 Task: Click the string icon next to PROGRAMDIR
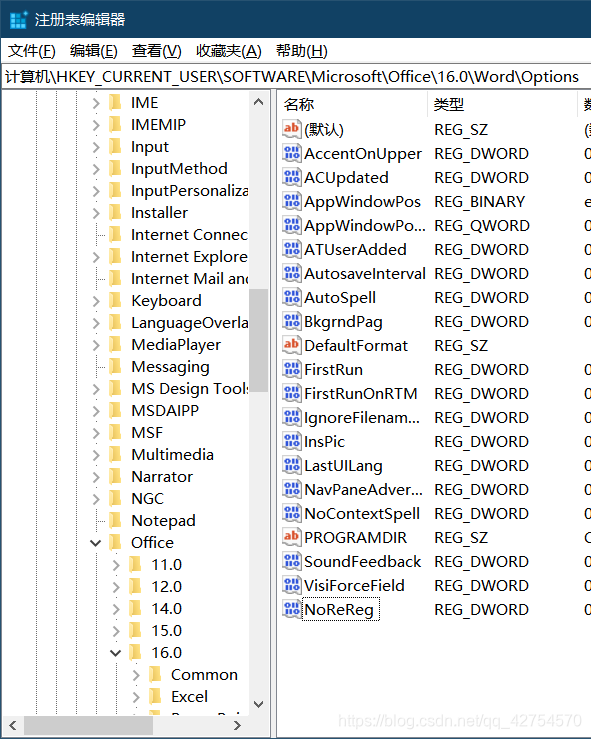[x=292, y=537]
